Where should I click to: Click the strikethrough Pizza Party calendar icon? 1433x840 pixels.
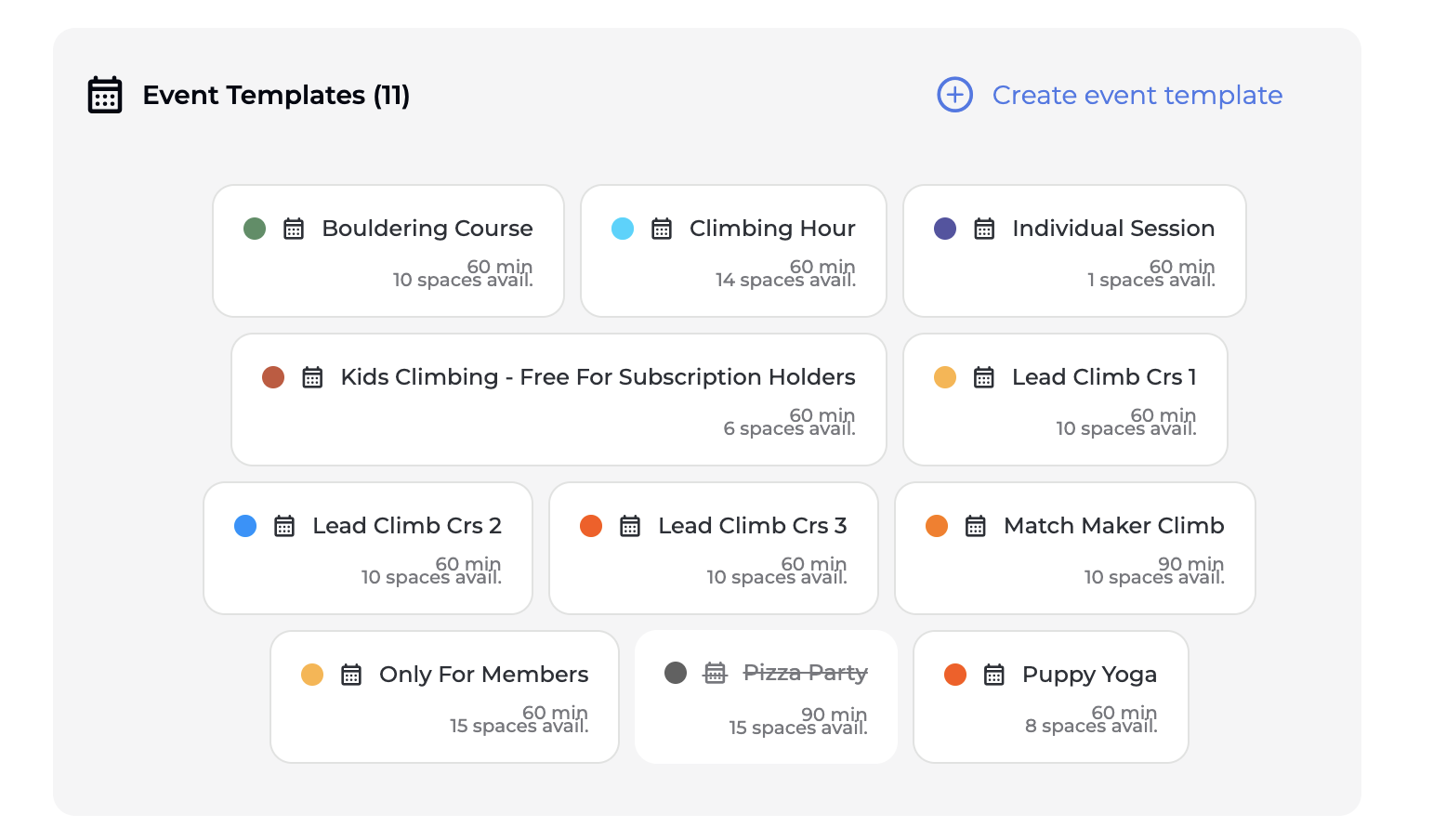715,673
